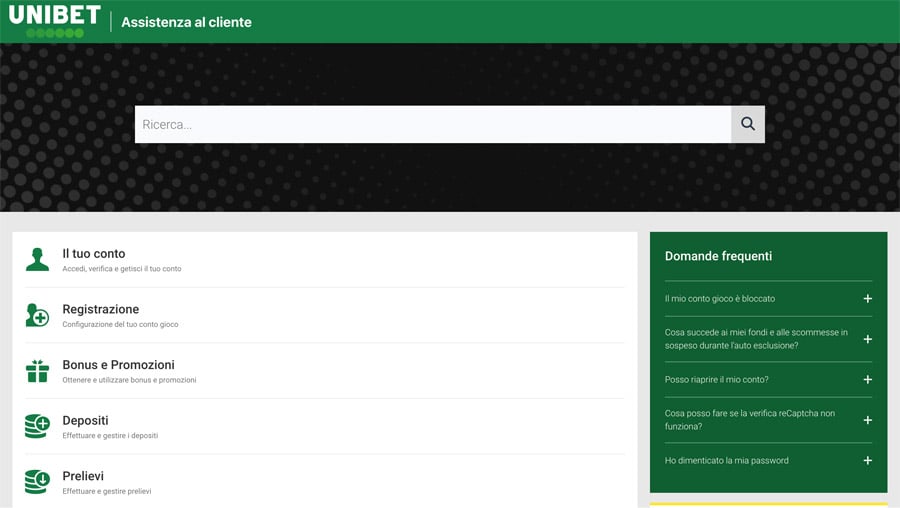This screenshot has width=900, height=508.
Task: Expand 'Ho dimenticato la mia password' plus
Action: pos(867,460)
